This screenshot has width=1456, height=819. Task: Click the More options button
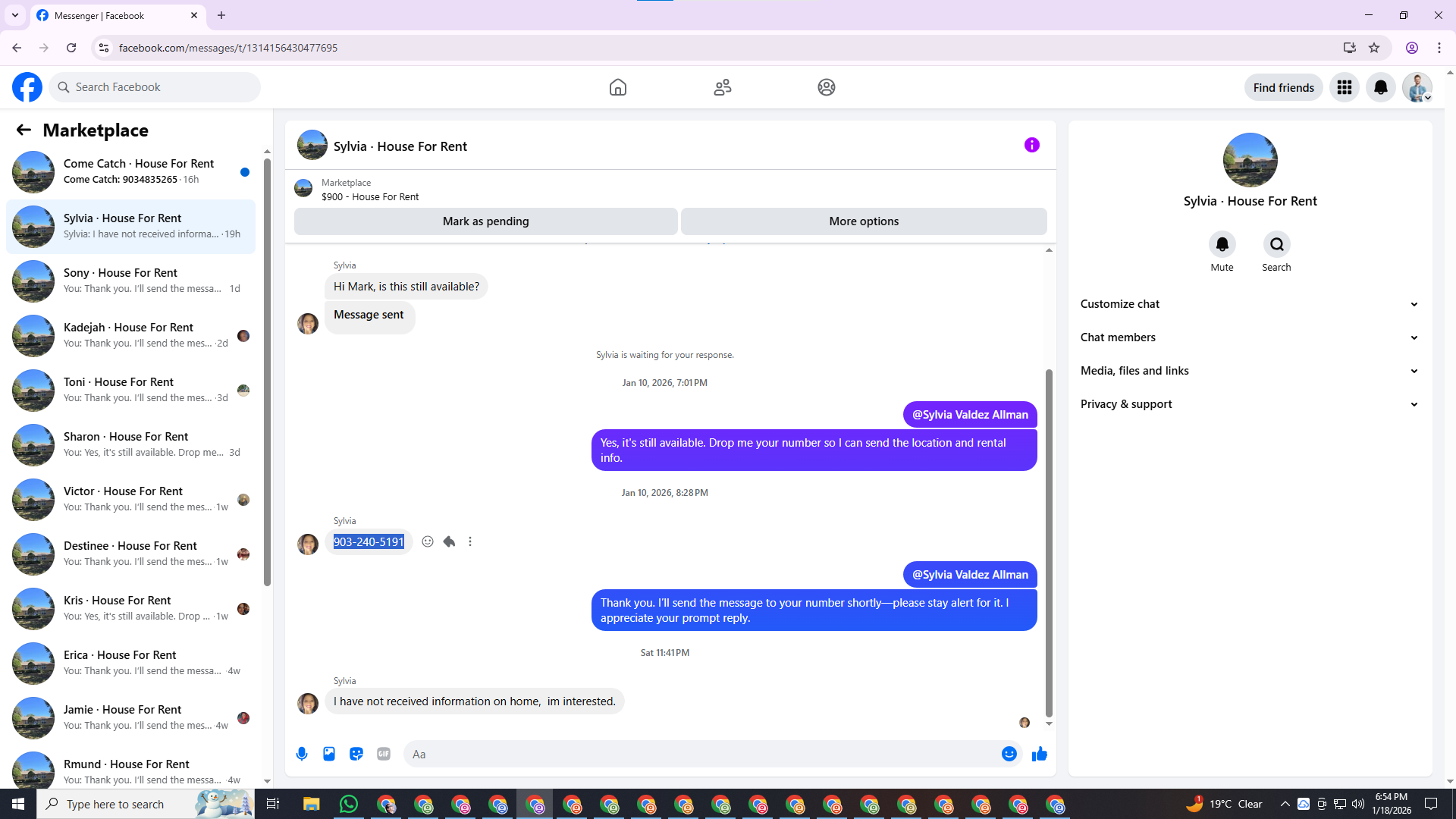pyautogui.click(x=864, y=221)
